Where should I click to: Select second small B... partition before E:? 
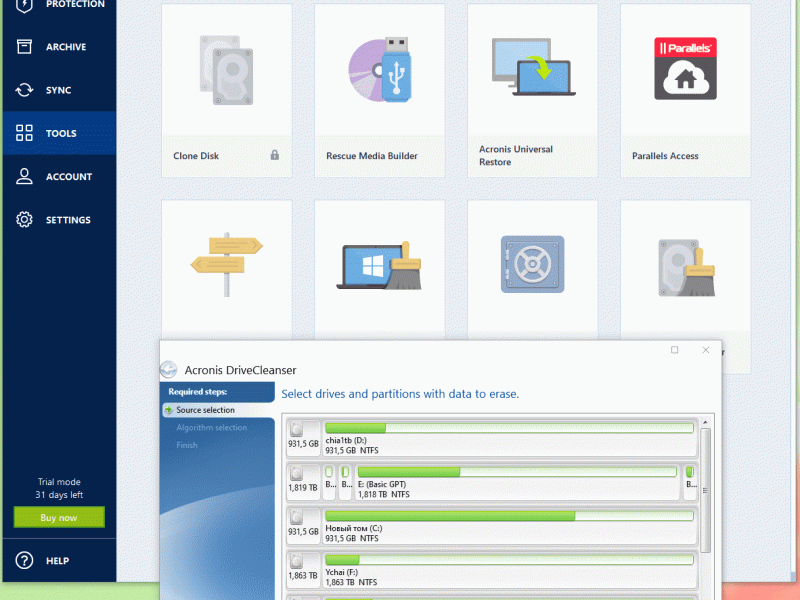tap(346, 482)
